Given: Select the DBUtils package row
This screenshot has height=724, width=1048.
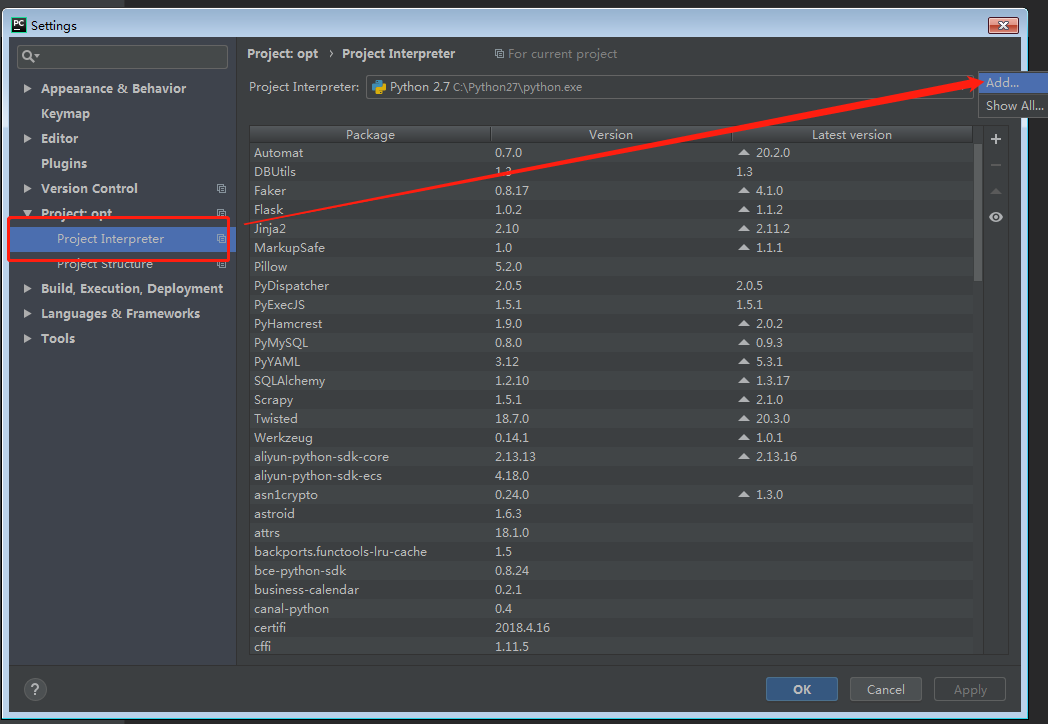Looking at the screenshot, I should (x=611, y=171).
